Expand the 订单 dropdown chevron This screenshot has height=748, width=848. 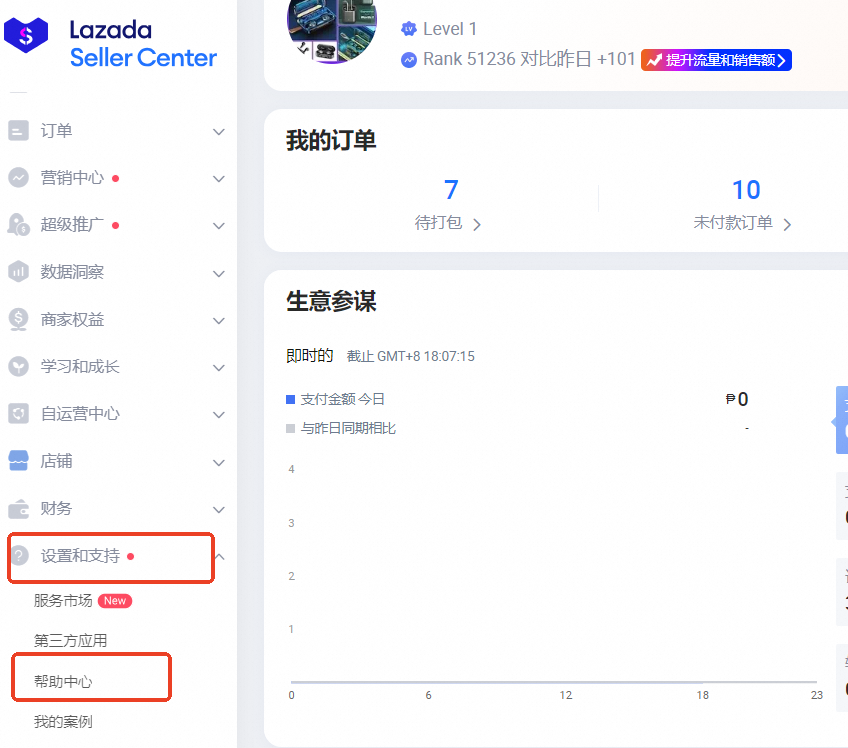point(218,130)
